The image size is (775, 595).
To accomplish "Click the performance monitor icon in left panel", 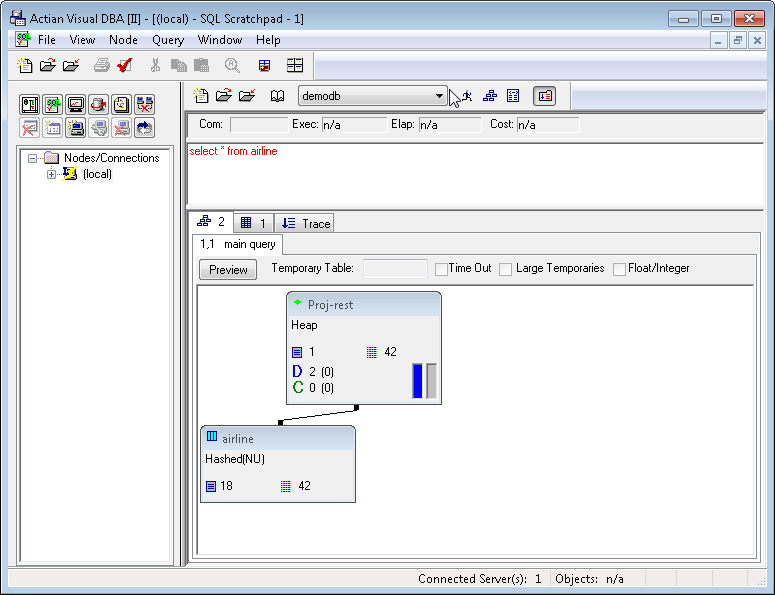I will pos(75,105).
